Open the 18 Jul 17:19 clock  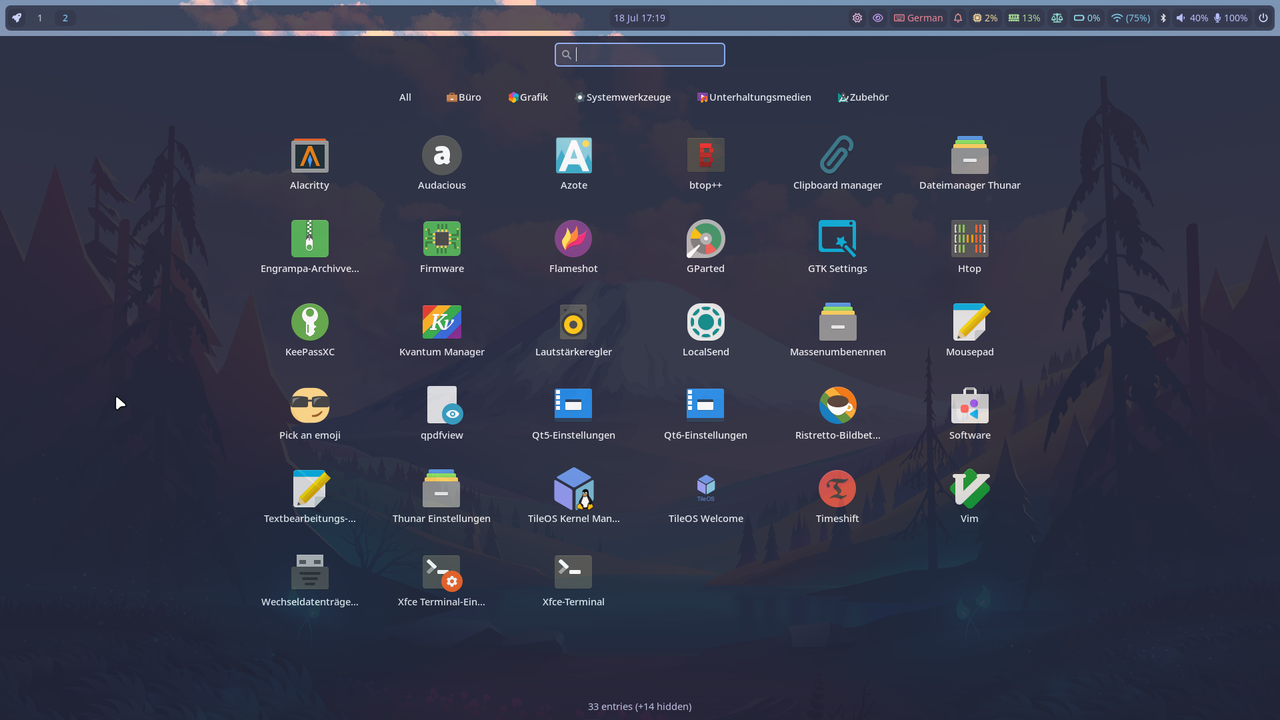pyautogui.click(x=640, y=18)
